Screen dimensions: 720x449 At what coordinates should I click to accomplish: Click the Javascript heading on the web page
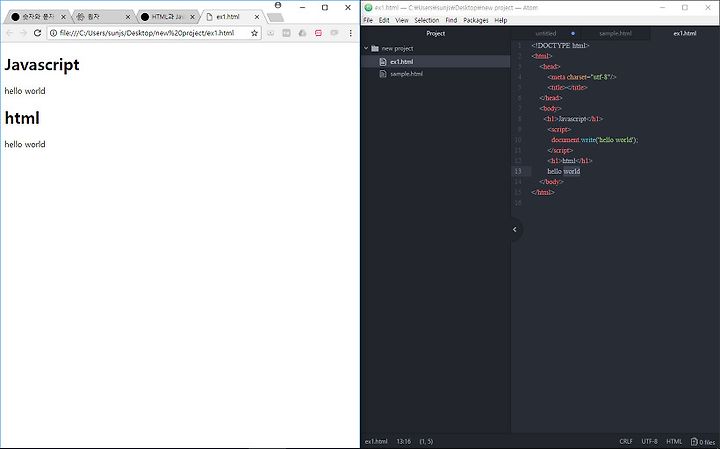[x=42, y=65]
